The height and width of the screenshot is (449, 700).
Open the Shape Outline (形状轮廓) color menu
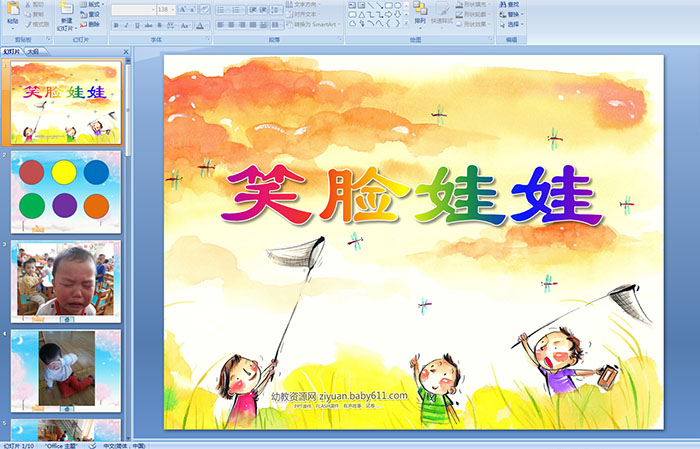(x=473, y=14)
